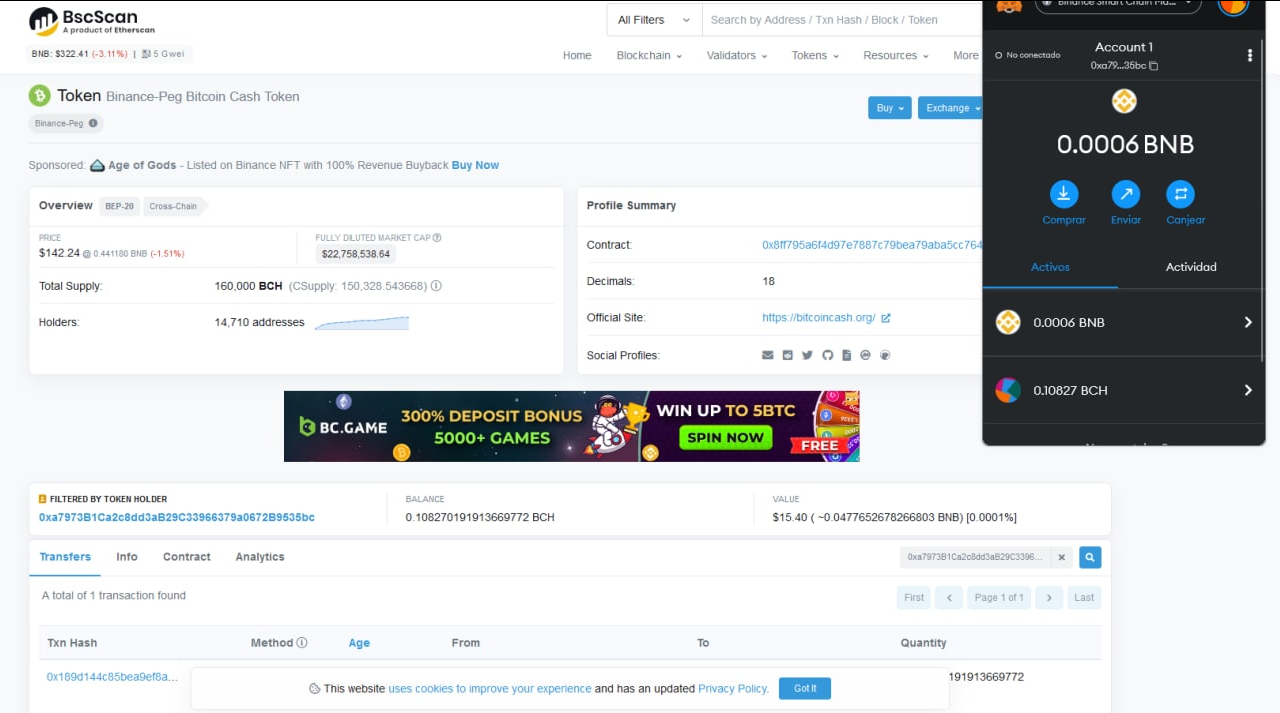Open token holder address 0xa7973B1Ca2c8dd3a...
This screenshot has width=1280, height=713.
[x=177, y=517]
